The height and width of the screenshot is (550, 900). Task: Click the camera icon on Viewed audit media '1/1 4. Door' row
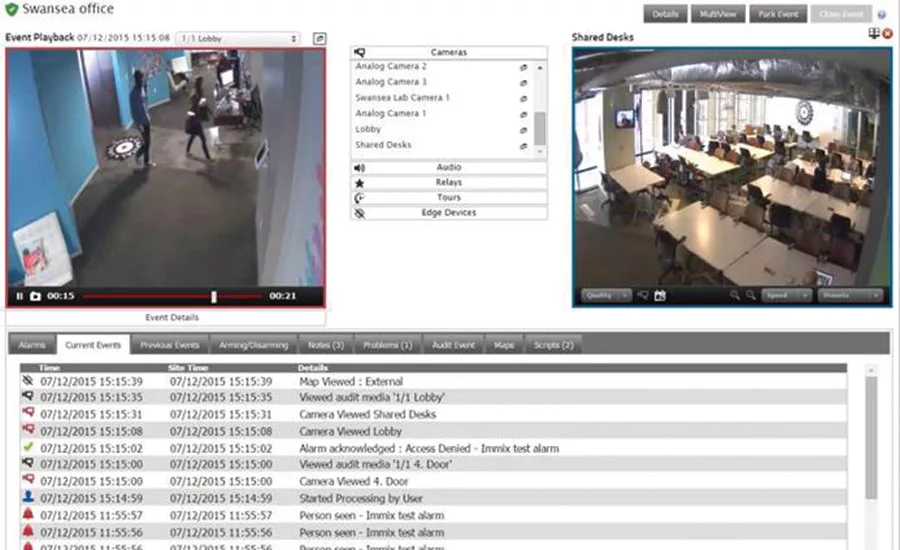pos(28,462)
